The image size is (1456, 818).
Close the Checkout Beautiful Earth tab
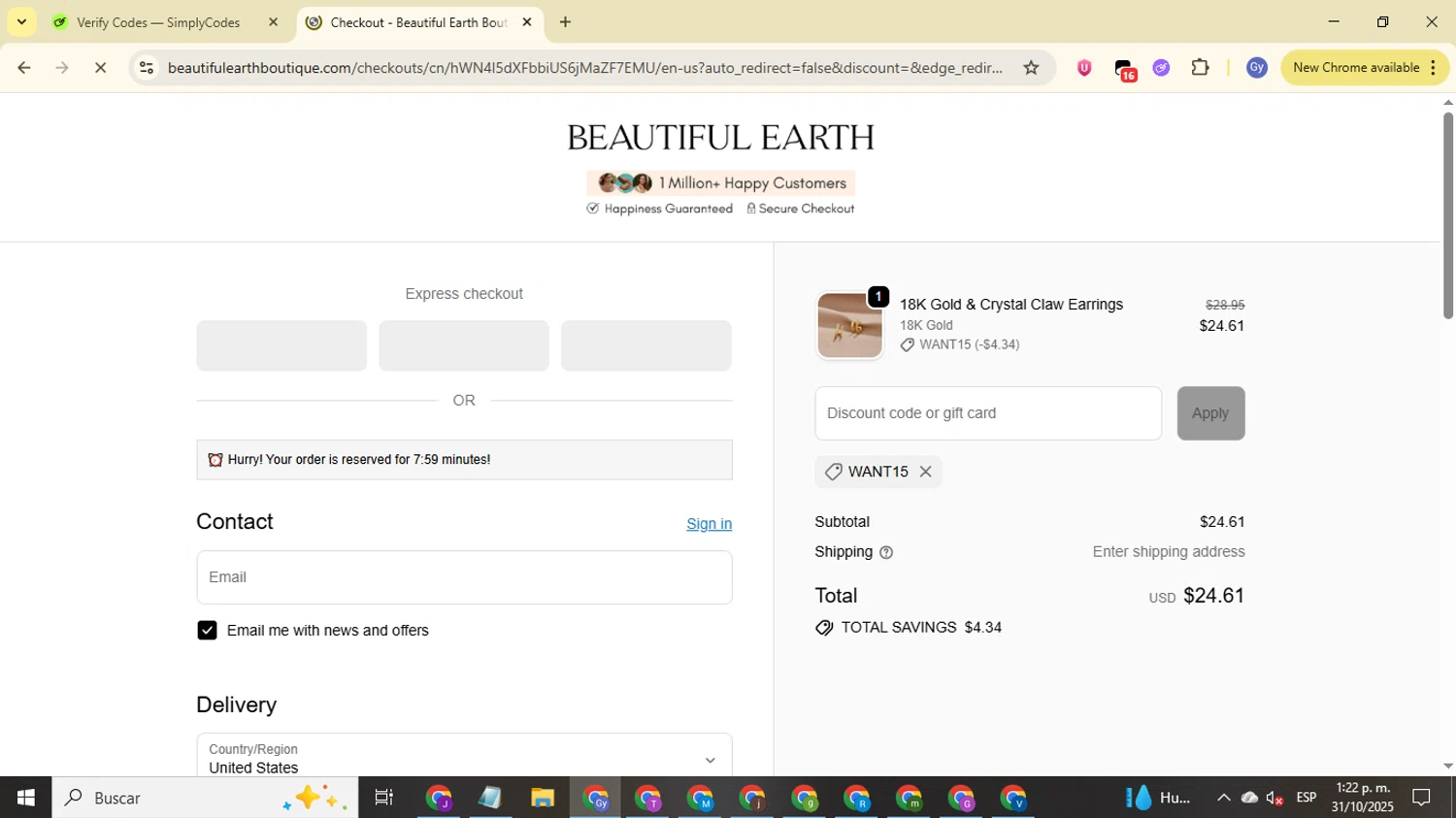coord(527,21)
